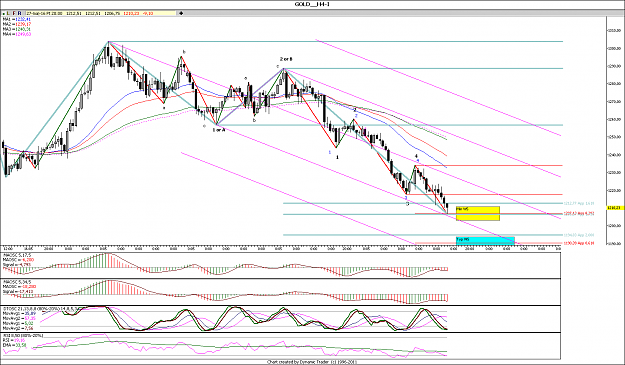The image size is (625, 365).
Task: Click the '1 or A' wave label
Action: 218,130
